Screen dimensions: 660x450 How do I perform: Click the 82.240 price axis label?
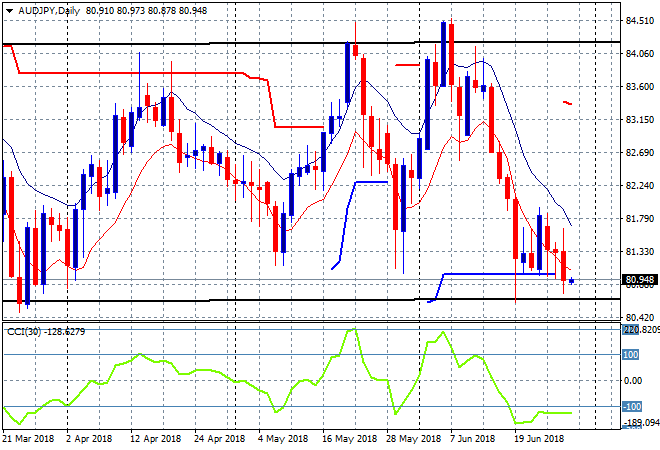(x=639, y=186)
